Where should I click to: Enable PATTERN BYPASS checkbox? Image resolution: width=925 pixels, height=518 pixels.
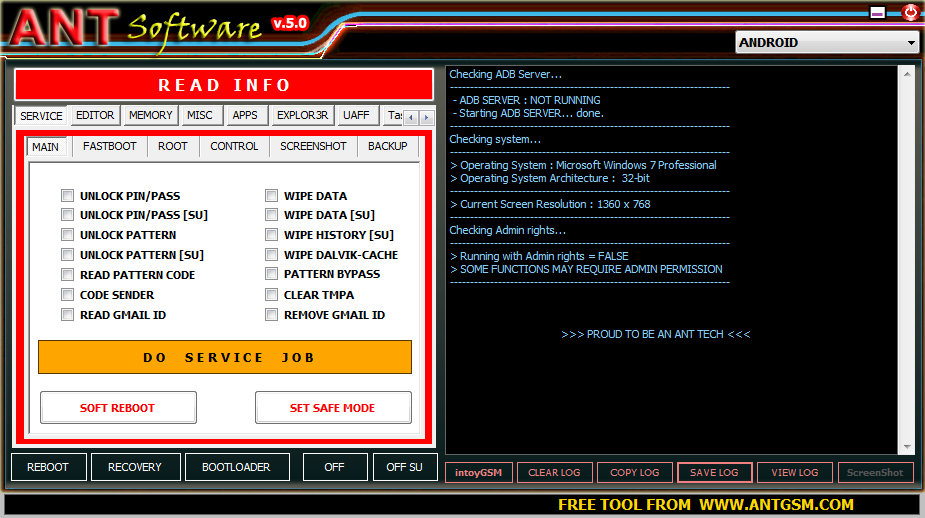tap(271, 274)
